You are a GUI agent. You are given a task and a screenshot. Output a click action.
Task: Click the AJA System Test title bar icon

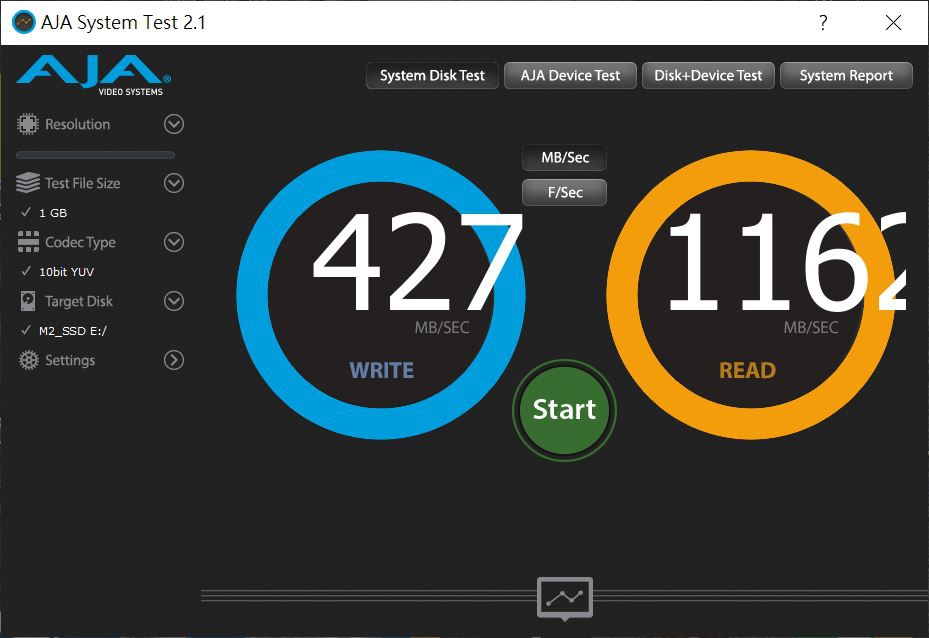(24, 23)
